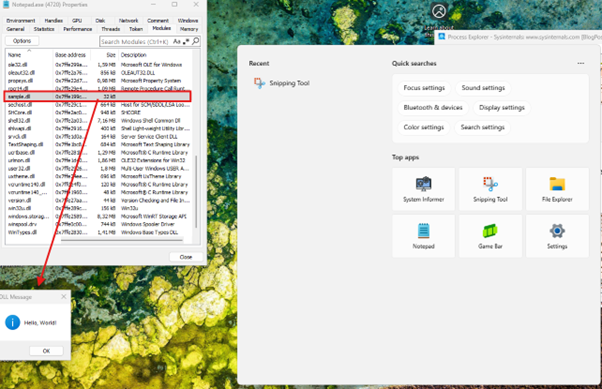Click OK in the DLL Message box
Viewport: 602px width, 389px height.
46,351
